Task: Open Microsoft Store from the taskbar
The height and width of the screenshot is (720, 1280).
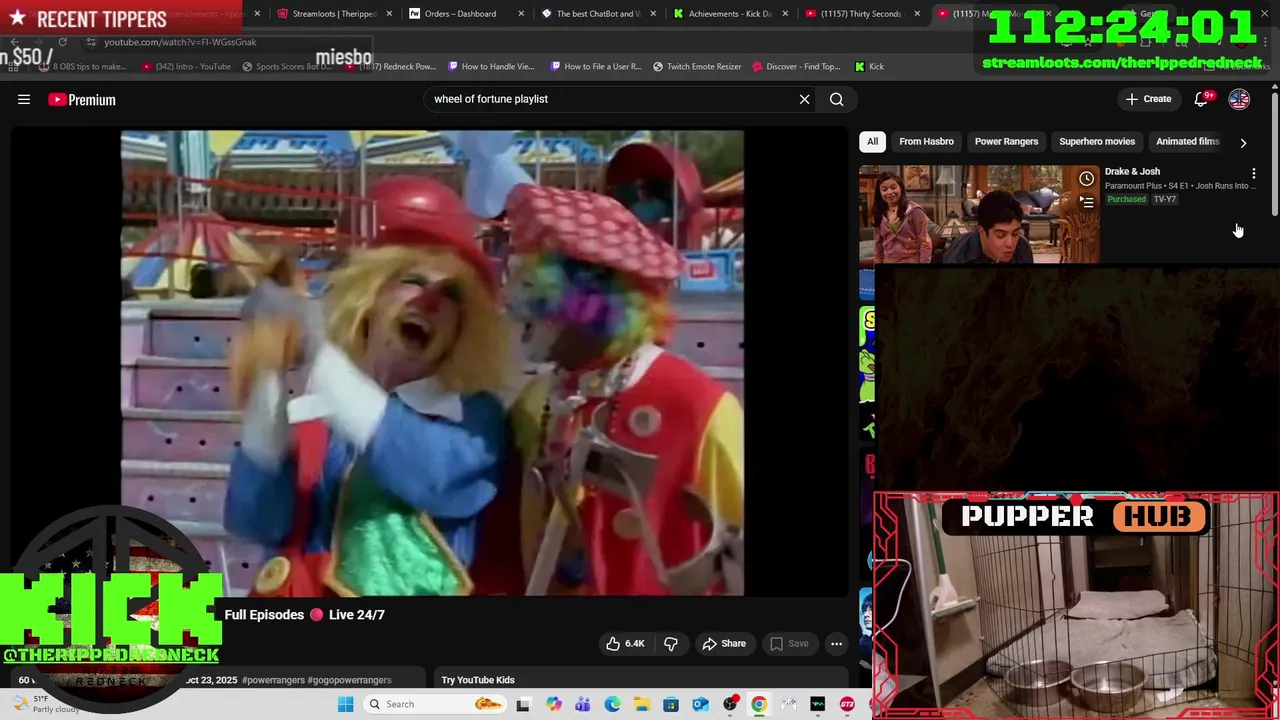Action: pos(671,704)
